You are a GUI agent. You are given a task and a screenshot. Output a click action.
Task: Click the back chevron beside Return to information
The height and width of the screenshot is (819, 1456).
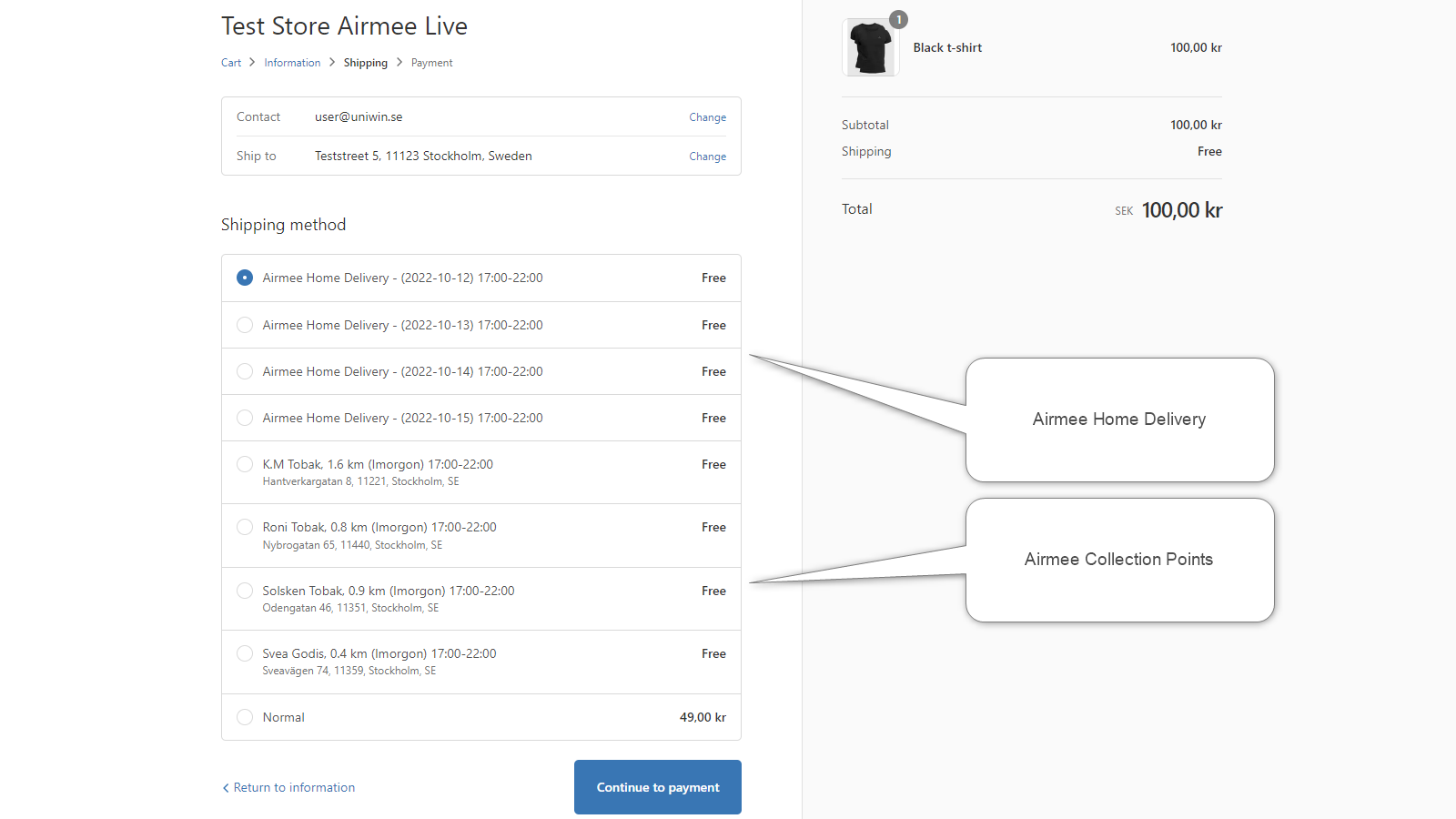click(x=226, y=788)
